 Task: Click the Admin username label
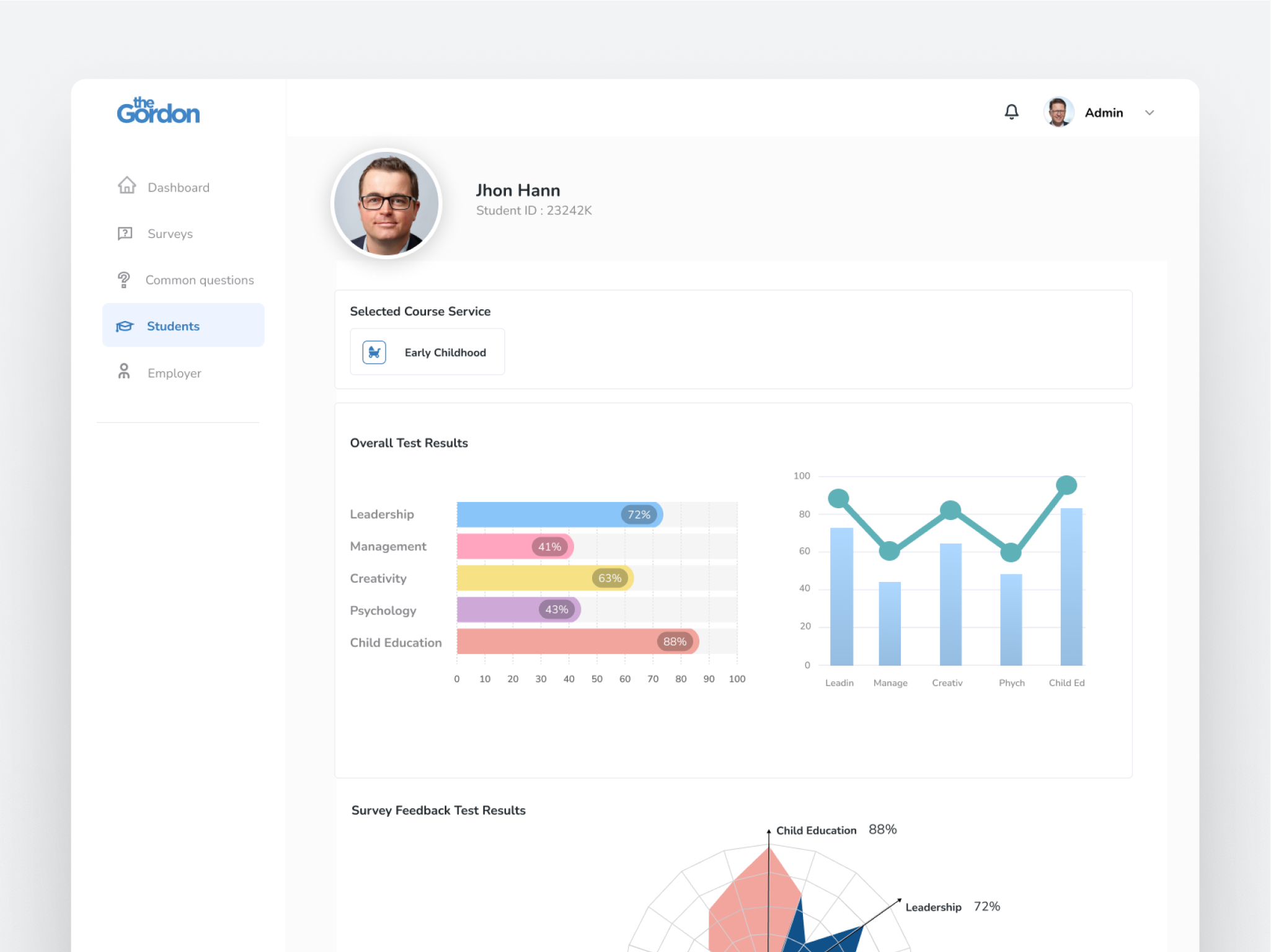pyautogui.click(x=1104, y=113)
